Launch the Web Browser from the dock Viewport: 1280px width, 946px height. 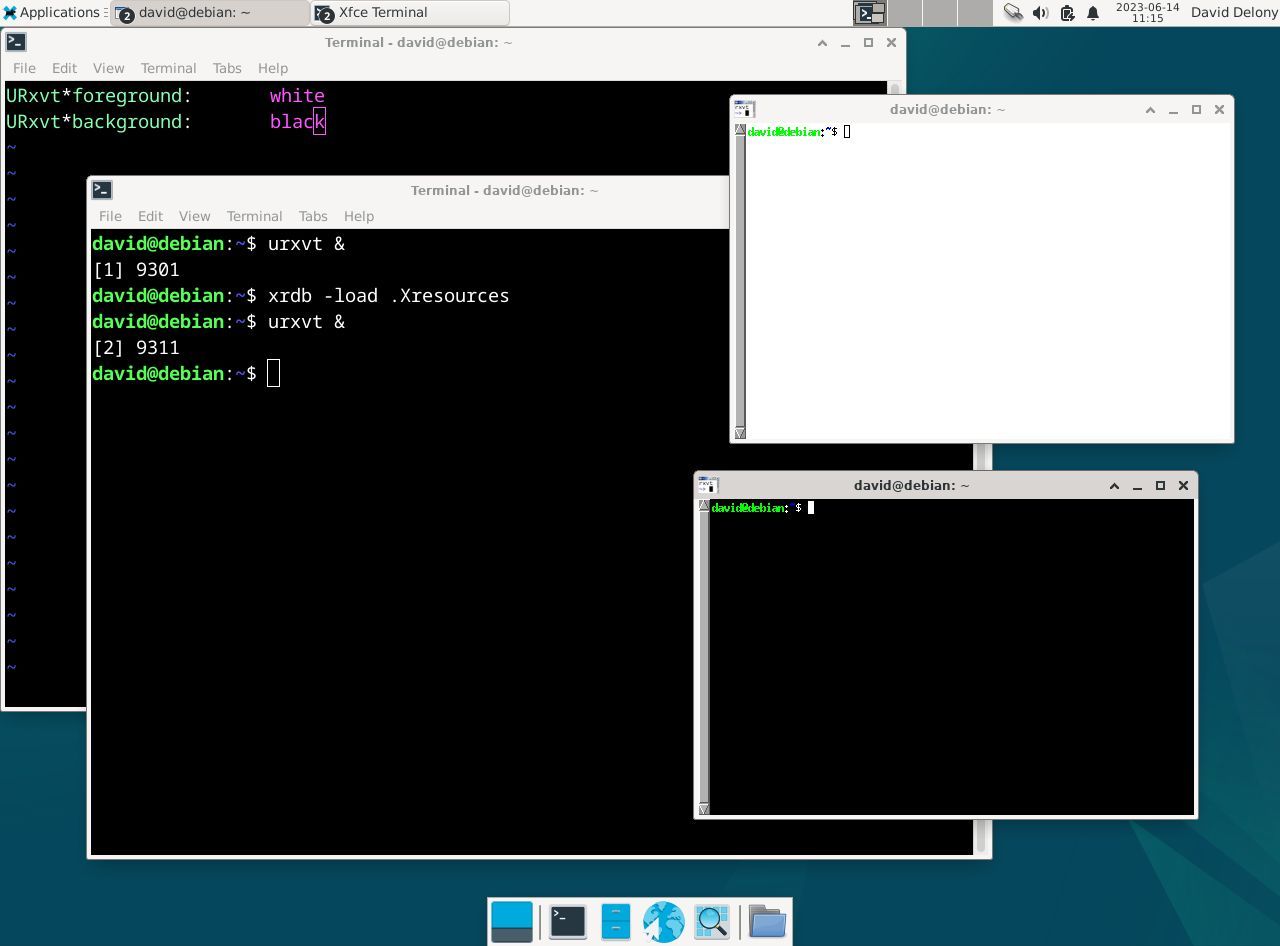[663, 921]
